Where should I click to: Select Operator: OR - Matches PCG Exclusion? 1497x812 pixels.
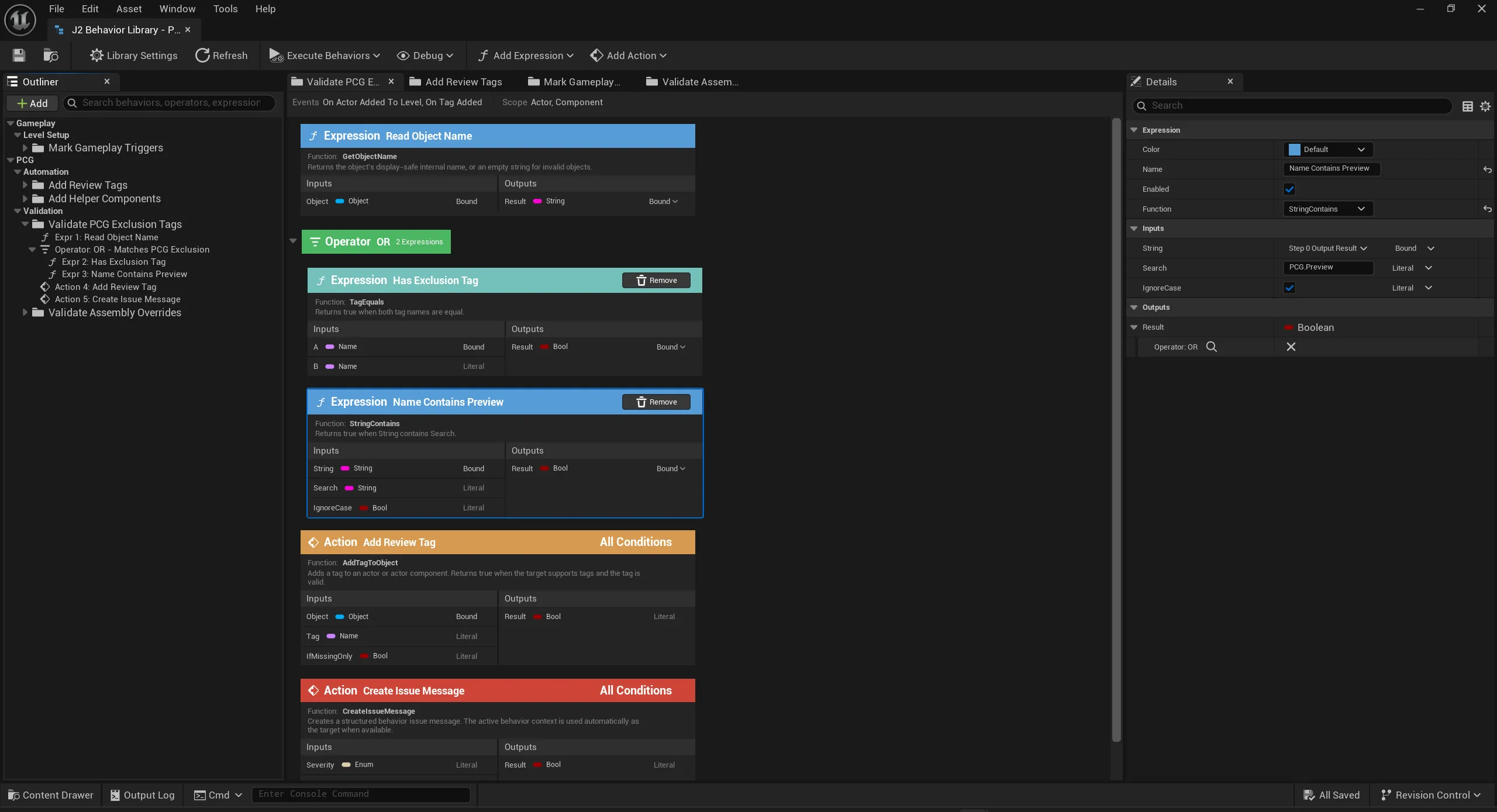(x=132, y=250)
